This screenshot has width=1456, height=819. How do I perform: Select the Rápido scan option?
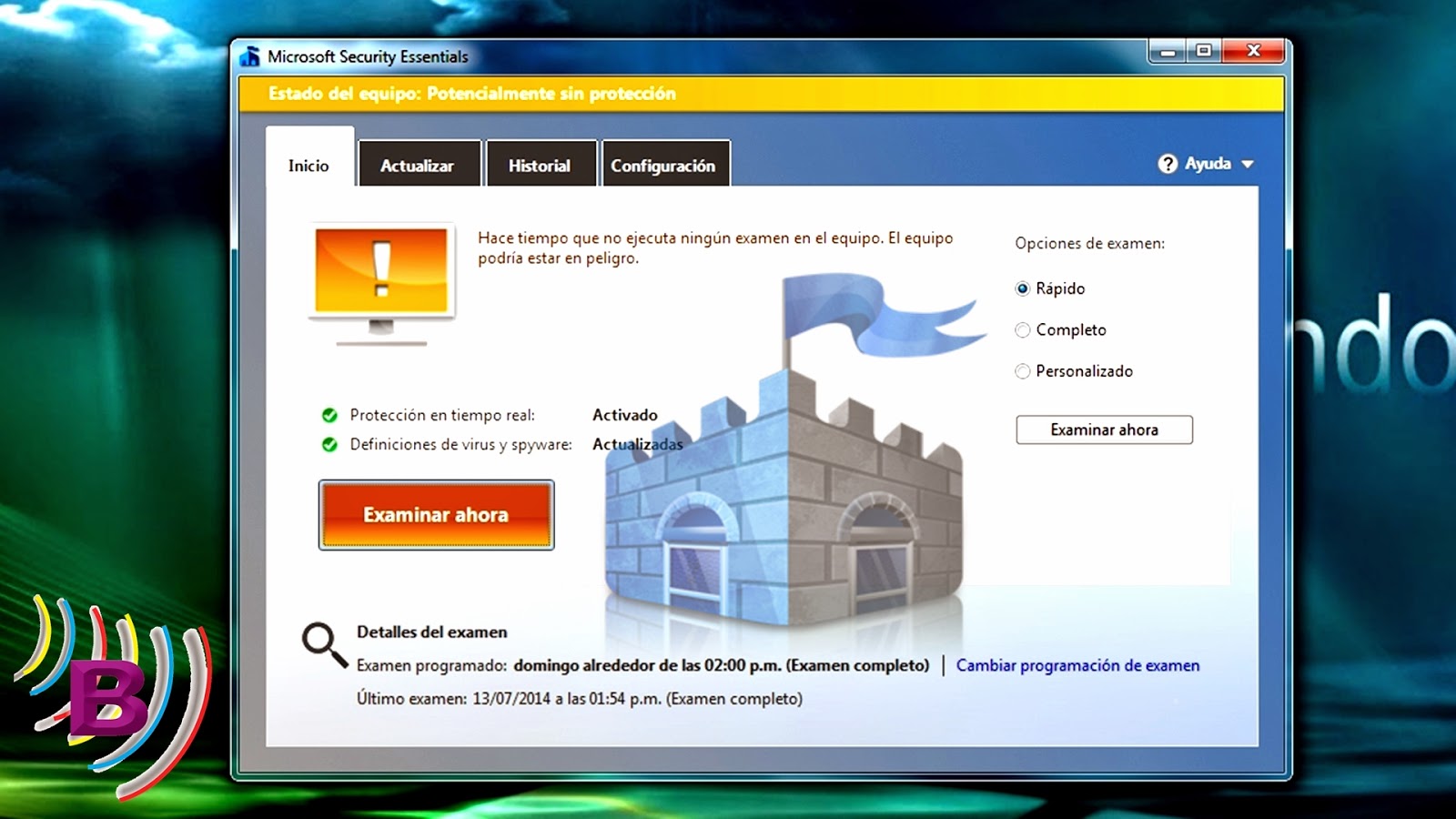pyautogui.click(x=1023, y=288)
